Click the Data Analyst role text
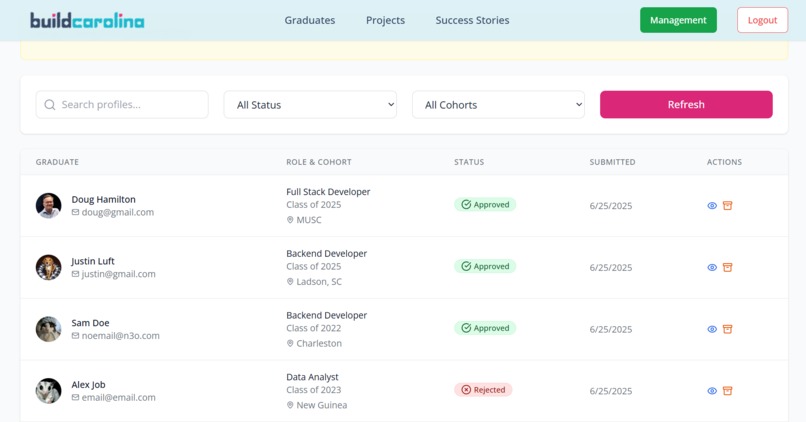 coord(312,377)
